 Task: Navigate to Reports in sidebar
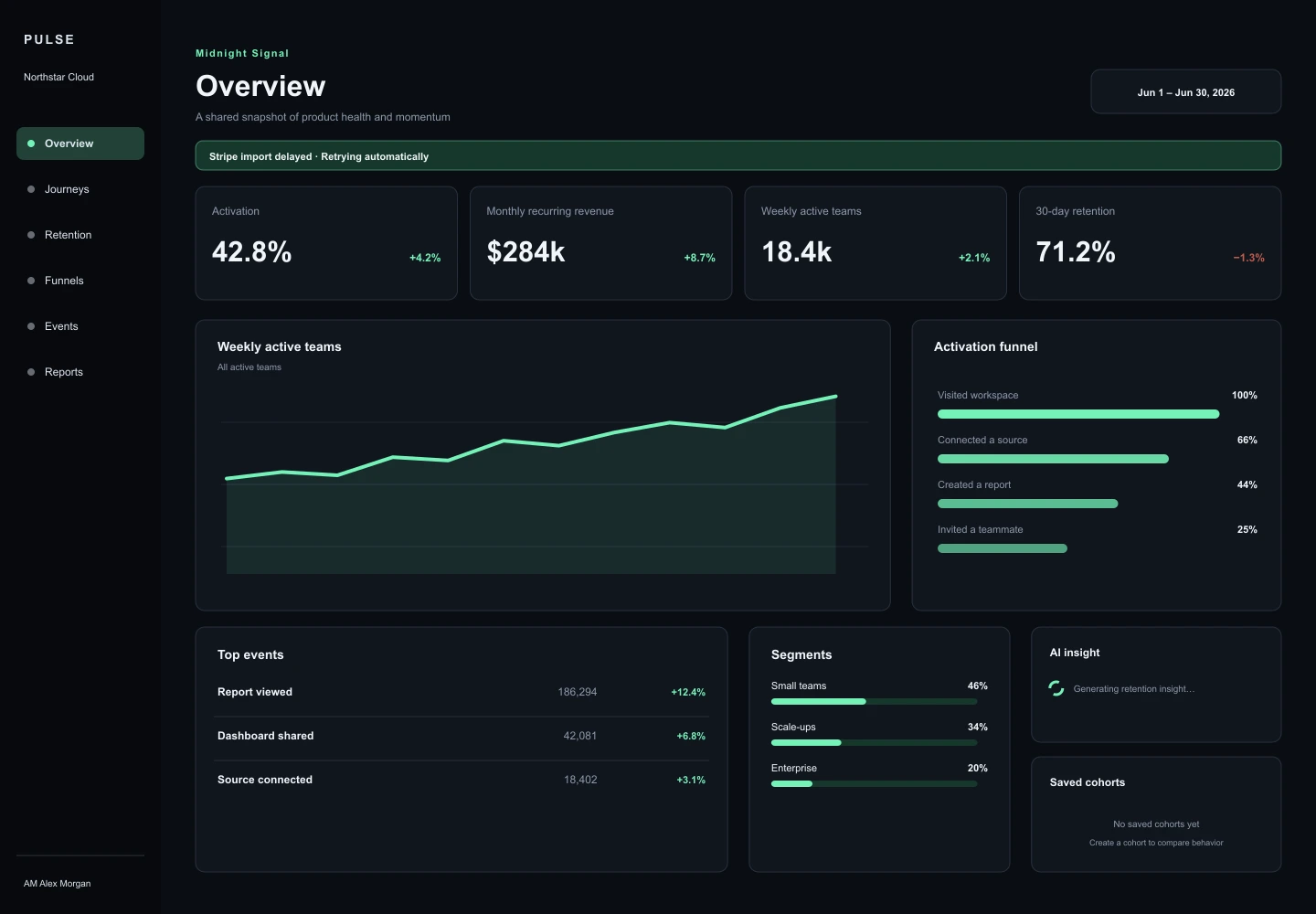pyautogui.click(x=80, y=372)
